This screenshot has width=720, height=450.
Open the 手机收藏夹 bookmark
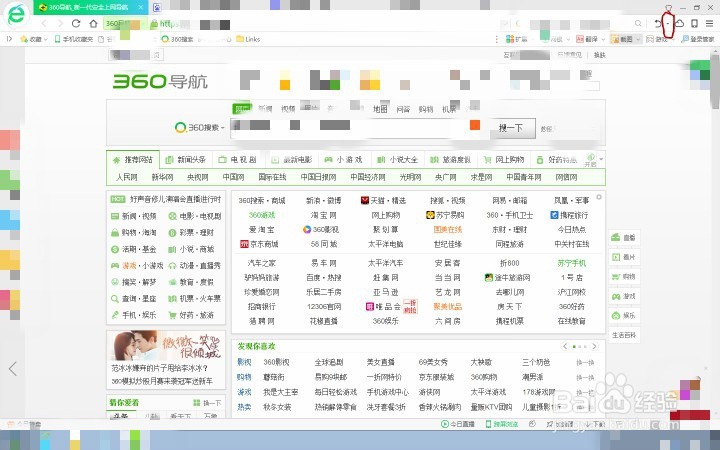point(73,39)
